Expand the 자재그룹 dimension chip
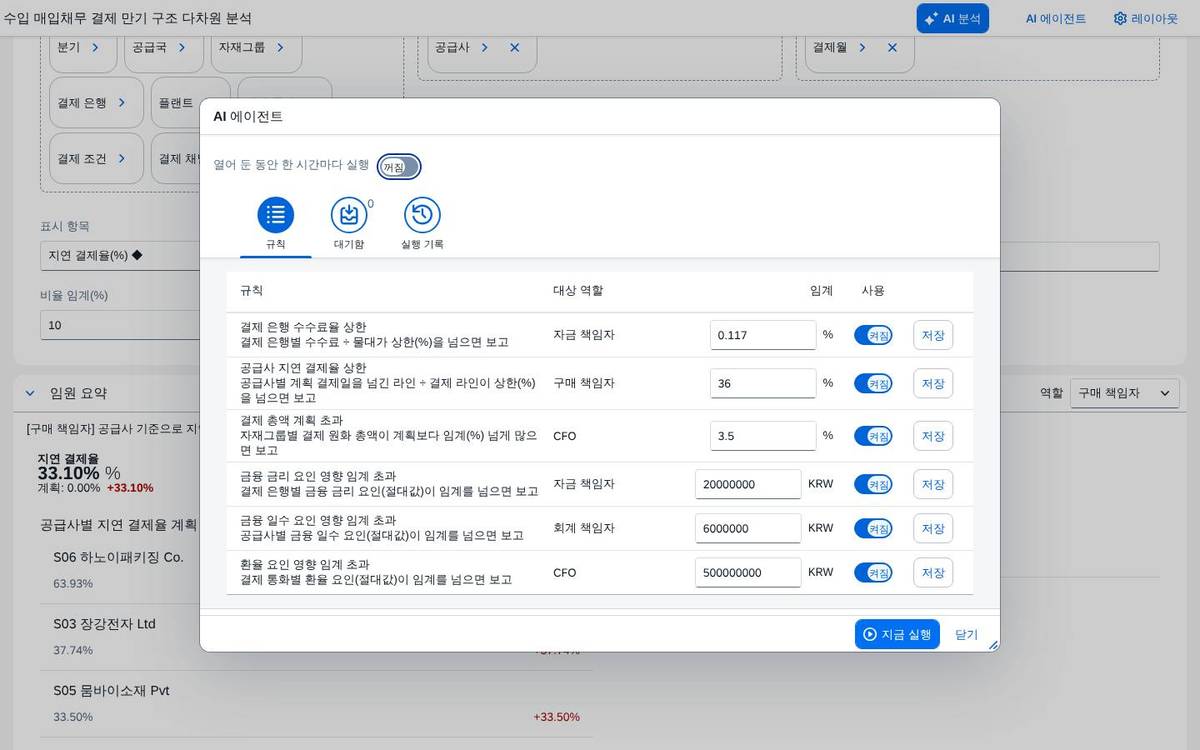Viewport: 1200px width, 750px height. (280, 47)
